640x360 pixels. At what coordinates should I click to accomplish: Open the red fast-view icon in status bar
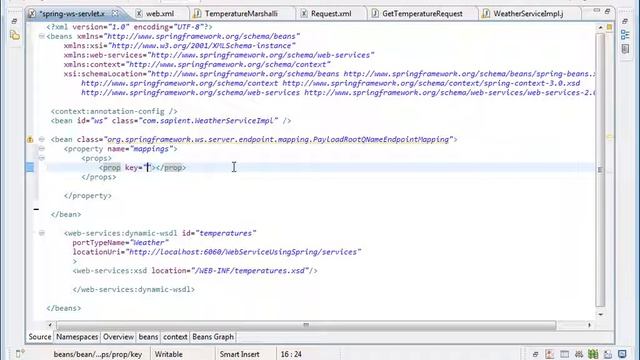(550, 354)
